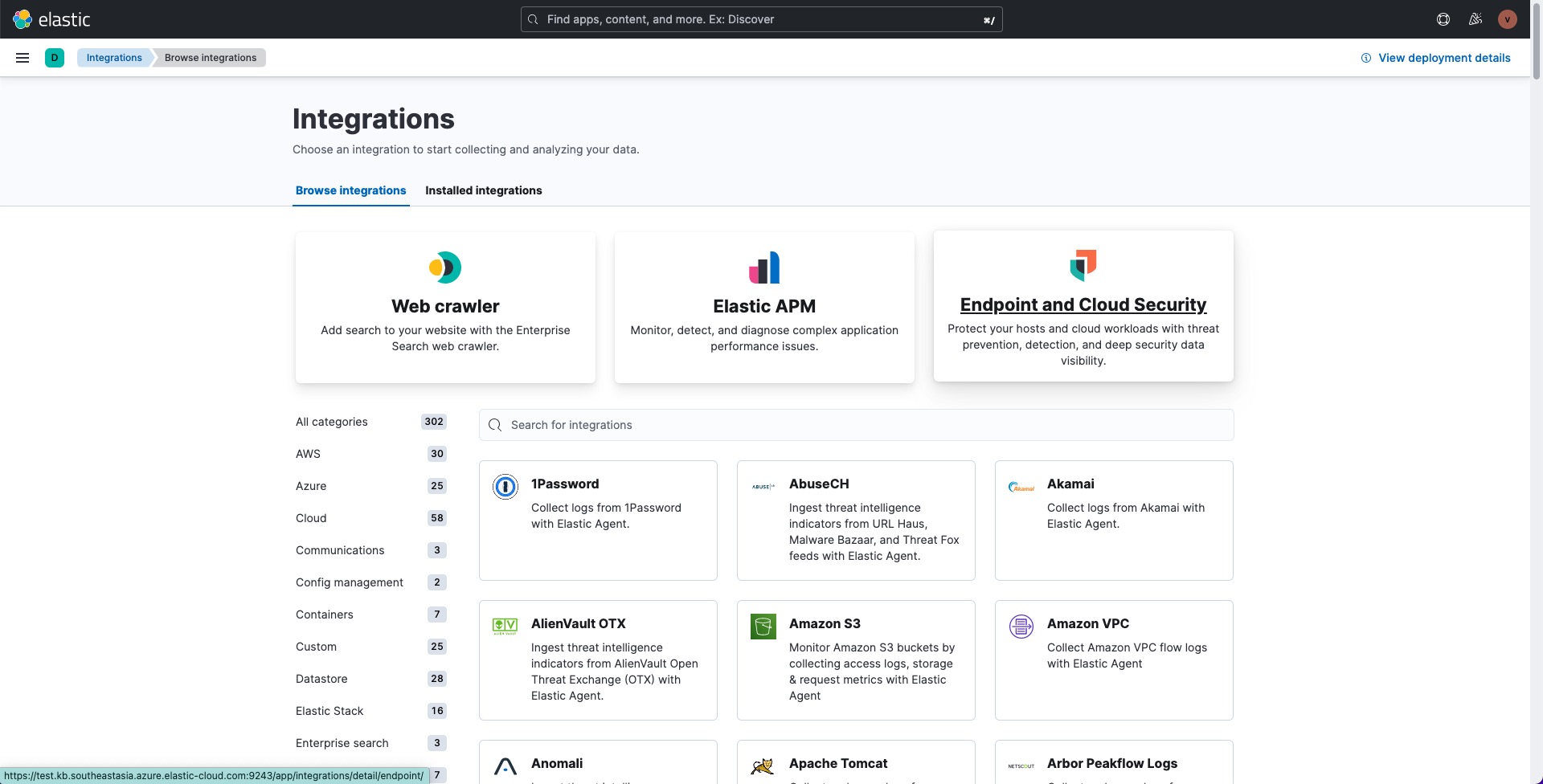Click the 1Password integration icon
This screenshot has width=1543, height=784.
[505, 487]
